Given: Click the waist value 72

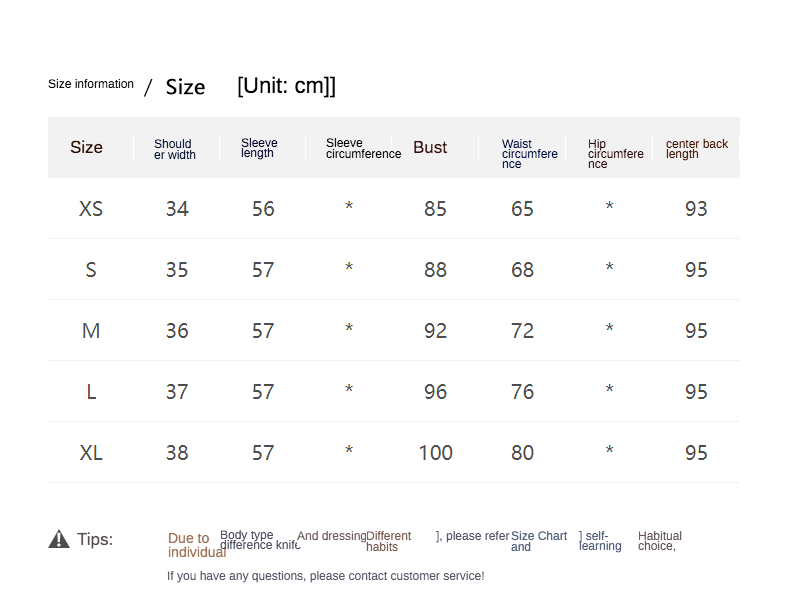Looking at the screenshot, I should point(522,331).
